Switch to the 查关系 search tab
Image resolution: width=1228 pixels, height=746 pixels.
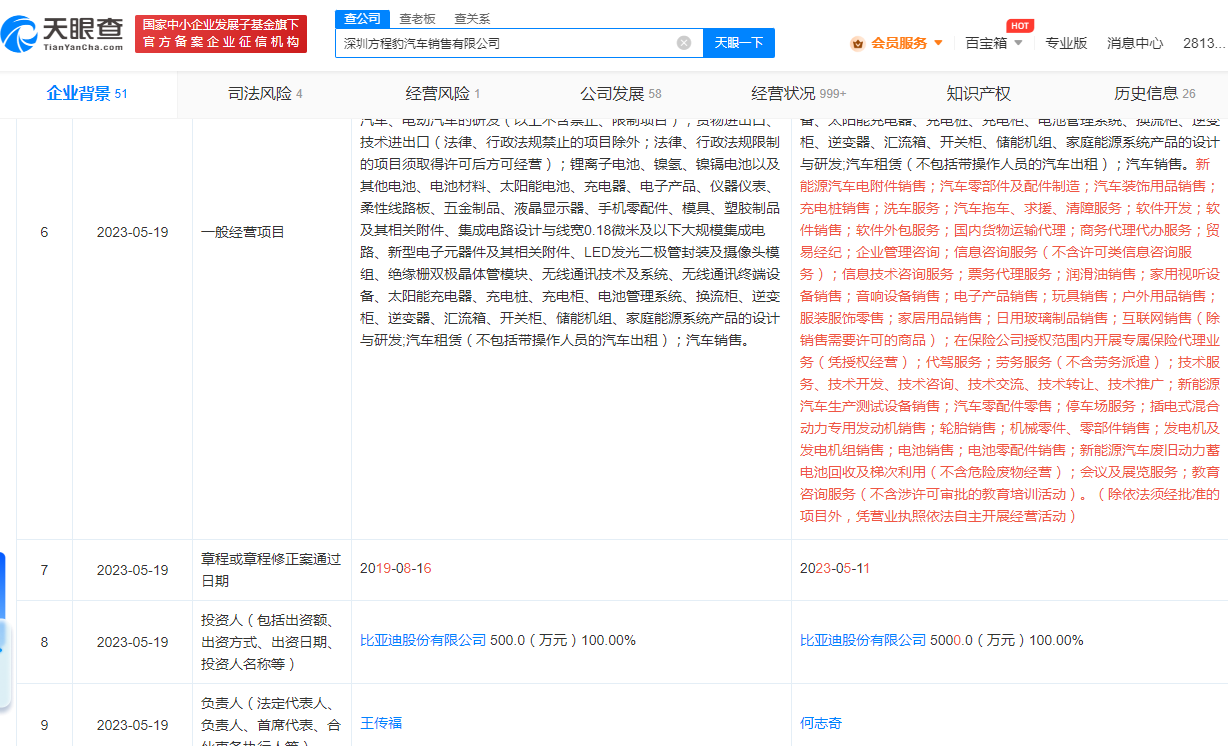click(472, 18)
